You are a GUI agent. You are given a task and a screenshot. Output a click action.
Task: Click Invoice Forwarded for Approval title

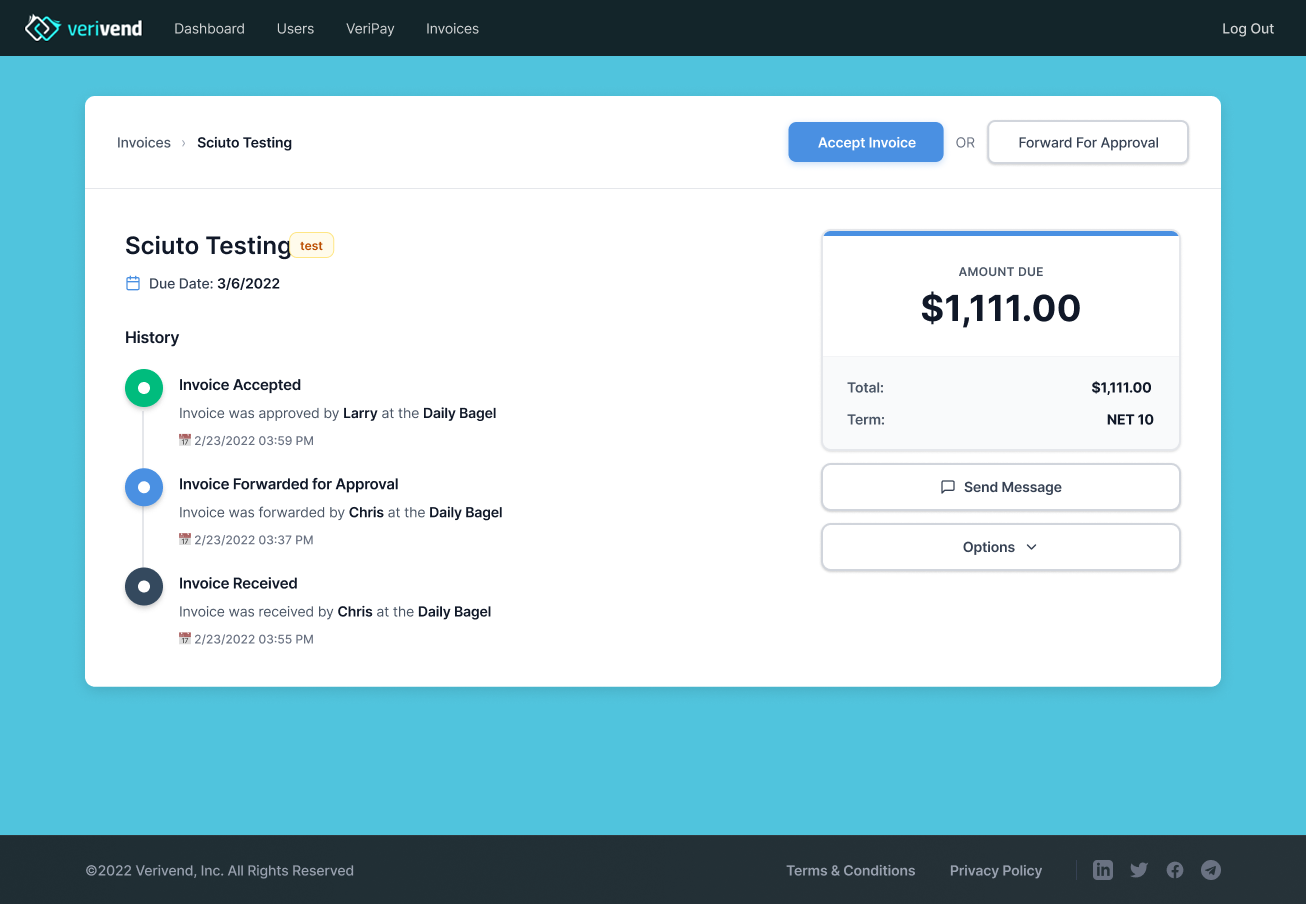point(289,484)
